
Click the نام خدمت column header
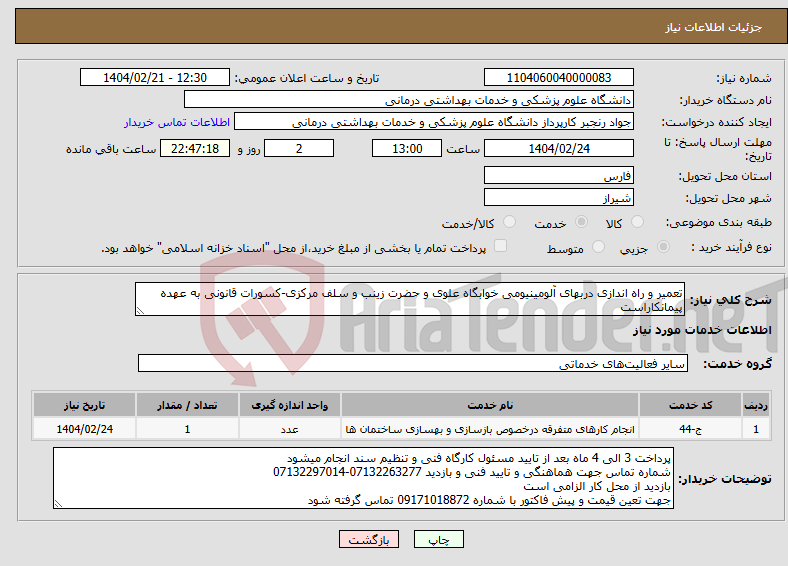490,405
